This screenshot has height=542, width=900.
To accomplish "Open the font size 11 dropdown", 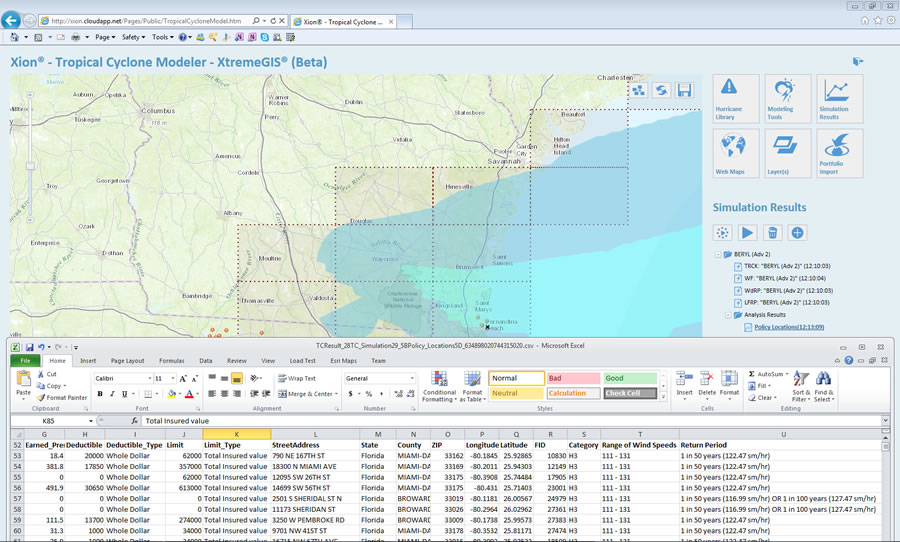I will click(173, 378).
